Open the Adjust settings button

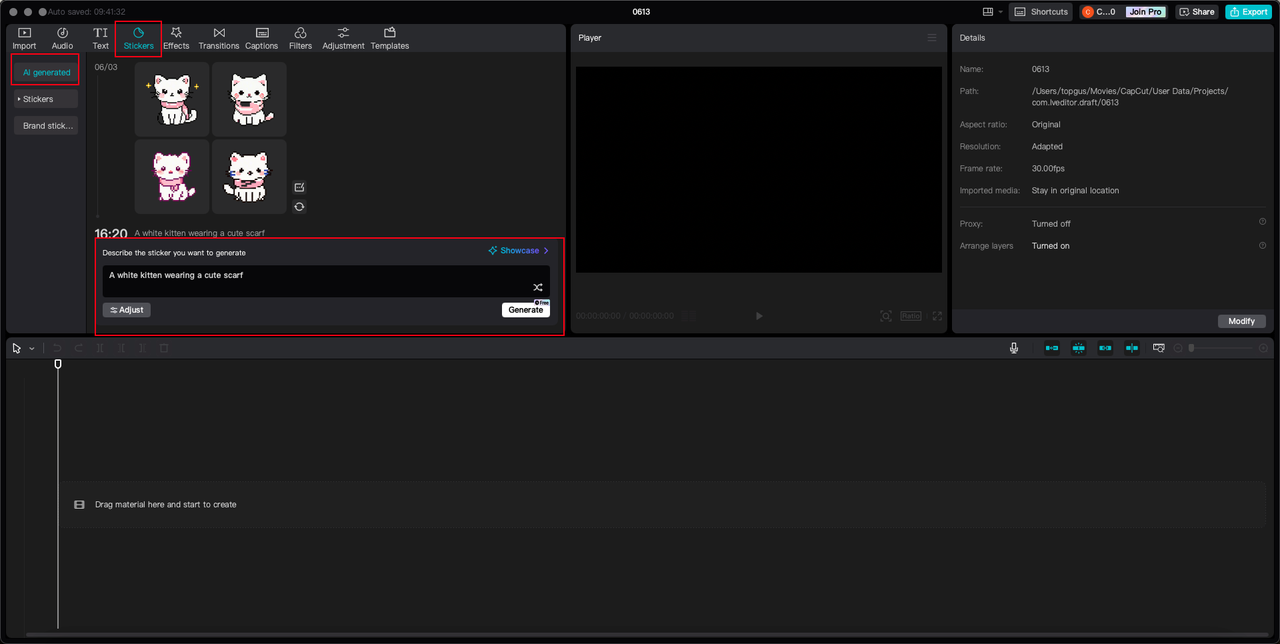tap(127, 310)
